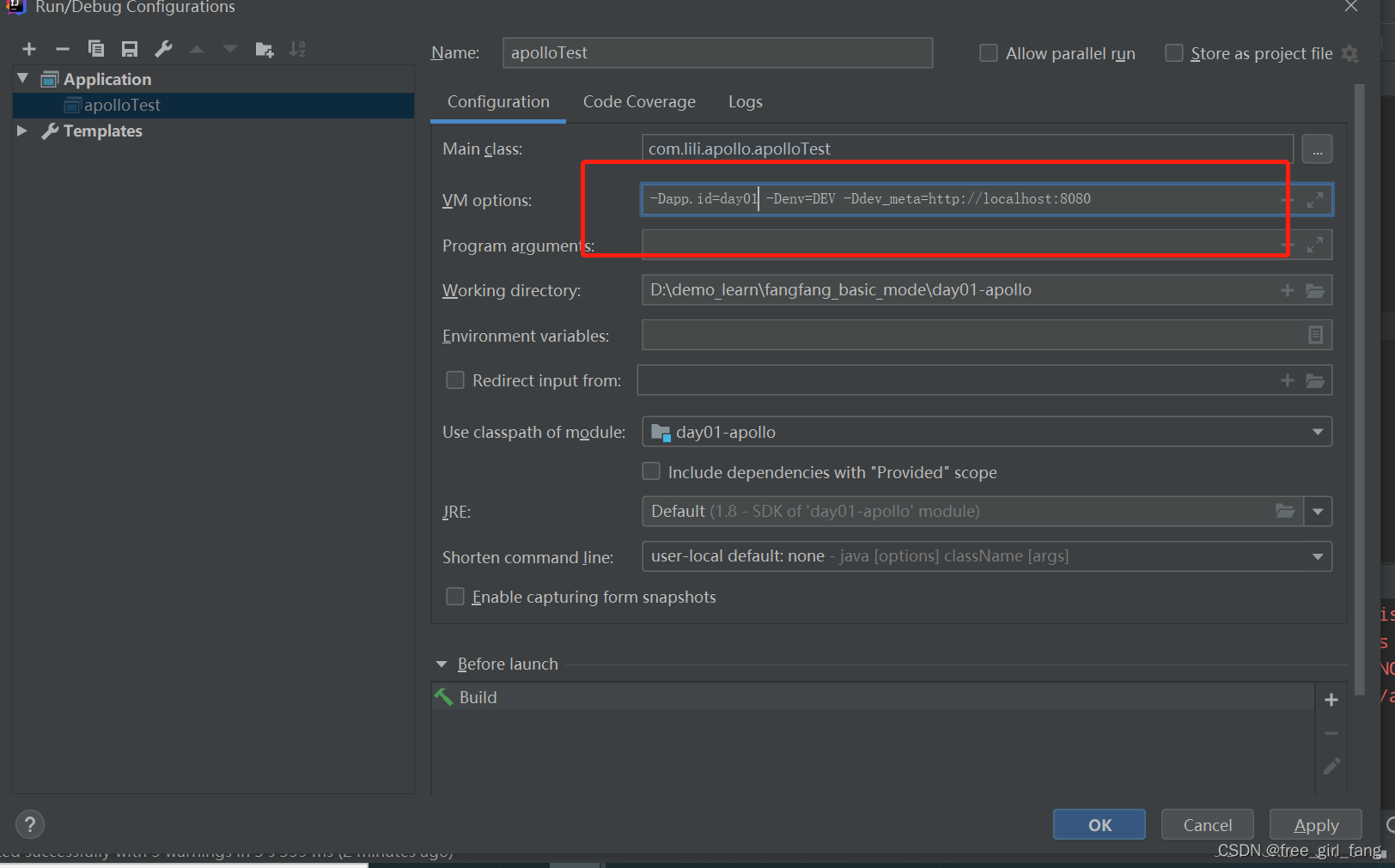Insert macro in Redirect input field

tap(1287, 380)
